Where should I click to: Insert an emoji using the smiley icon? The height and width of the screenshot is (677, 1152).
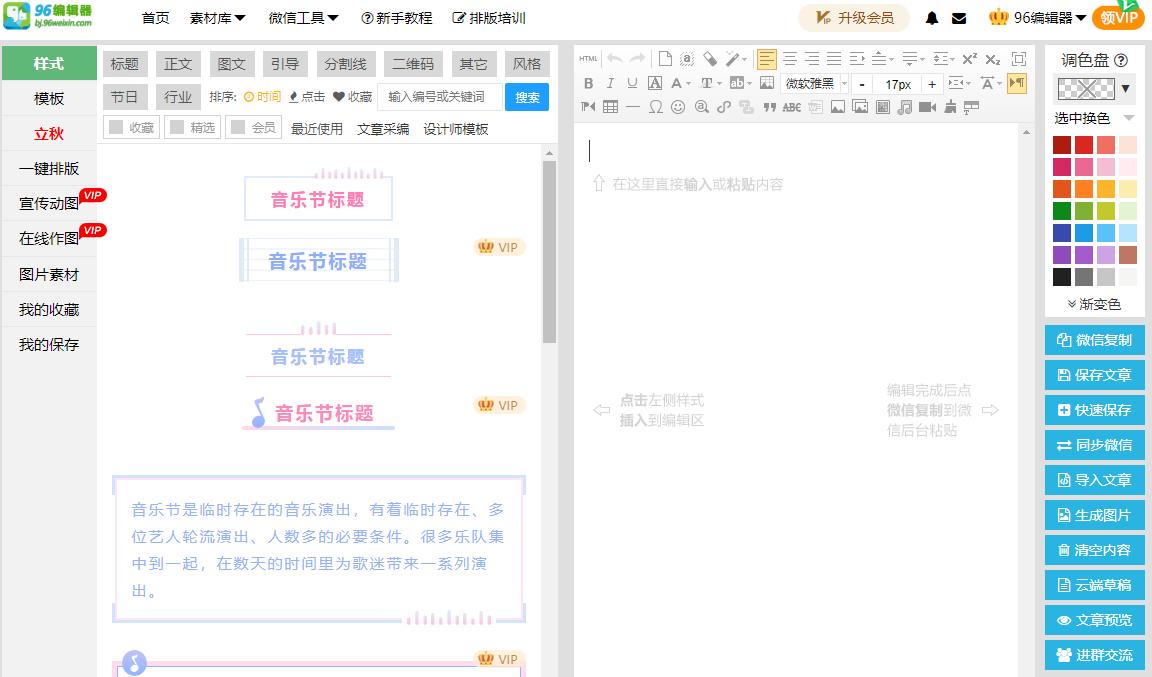coord(677,106)
